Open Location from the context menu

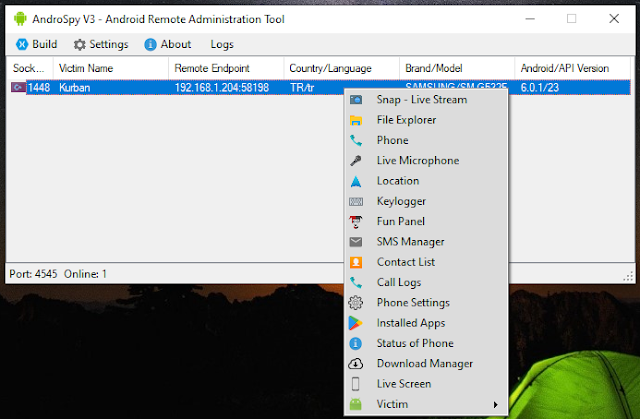[x=426, y=181]
